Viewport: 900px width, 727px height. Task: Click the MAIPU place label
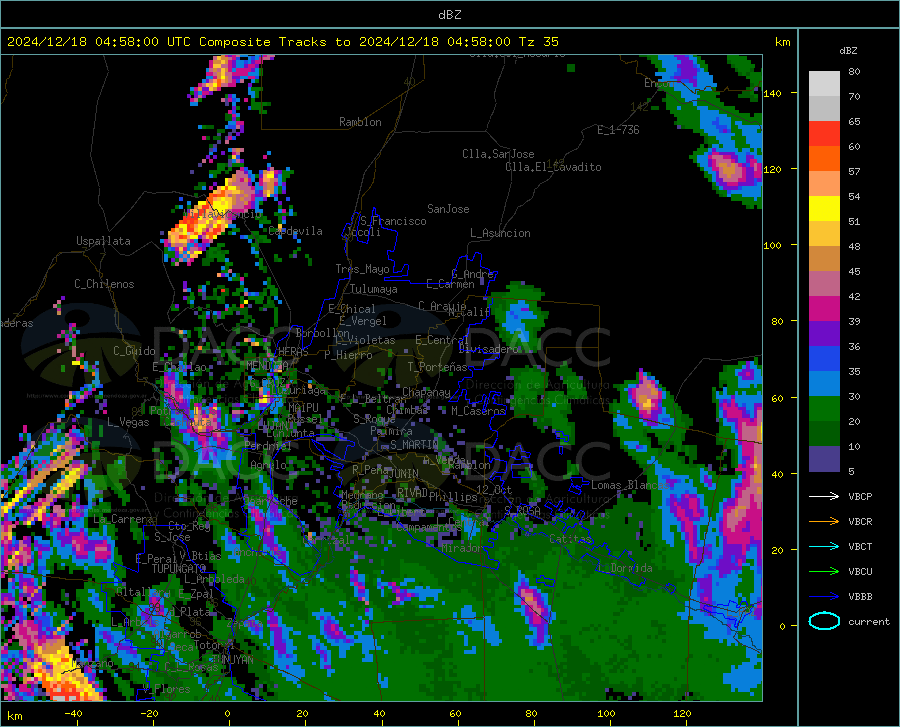(x=303, y=407)
